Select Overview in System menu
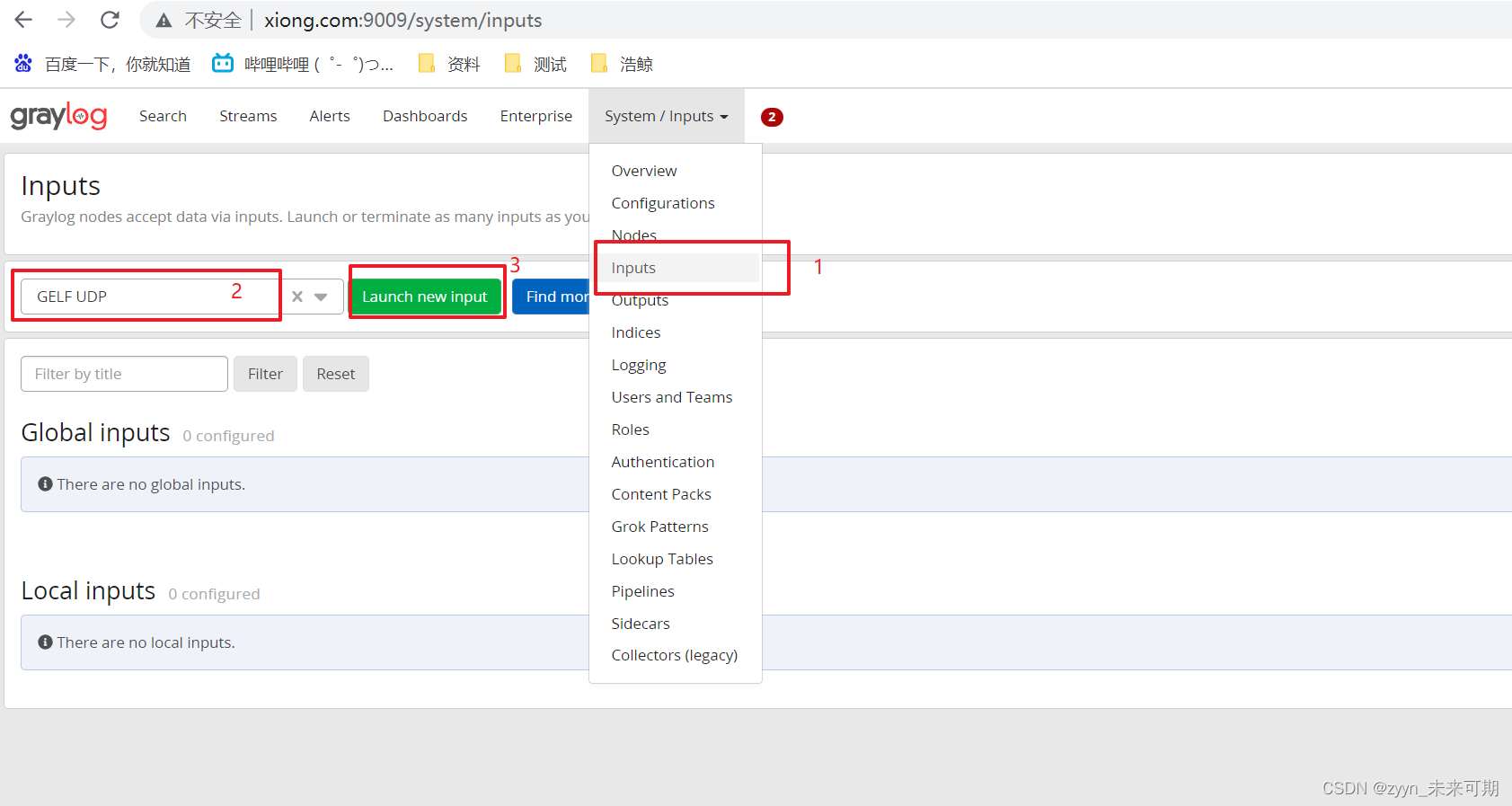The image size is (1512, 806). coord(644,171)
